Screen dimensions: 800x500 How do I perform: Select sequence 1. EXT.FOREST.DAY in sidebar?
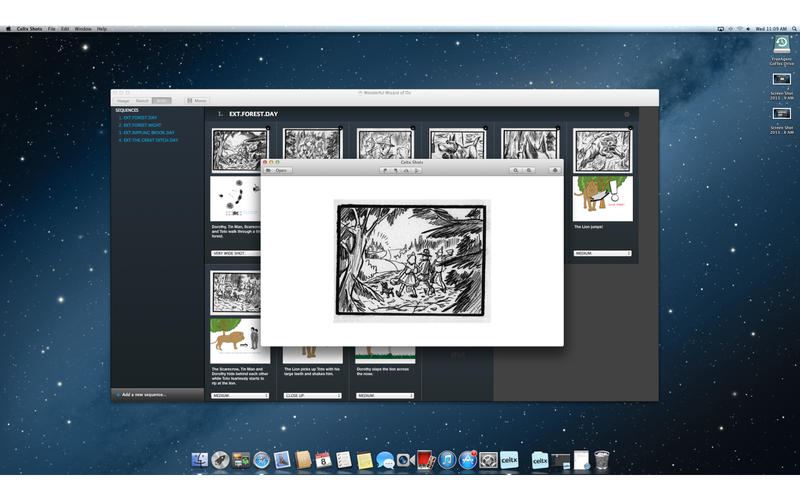click(x=138, y=118)
